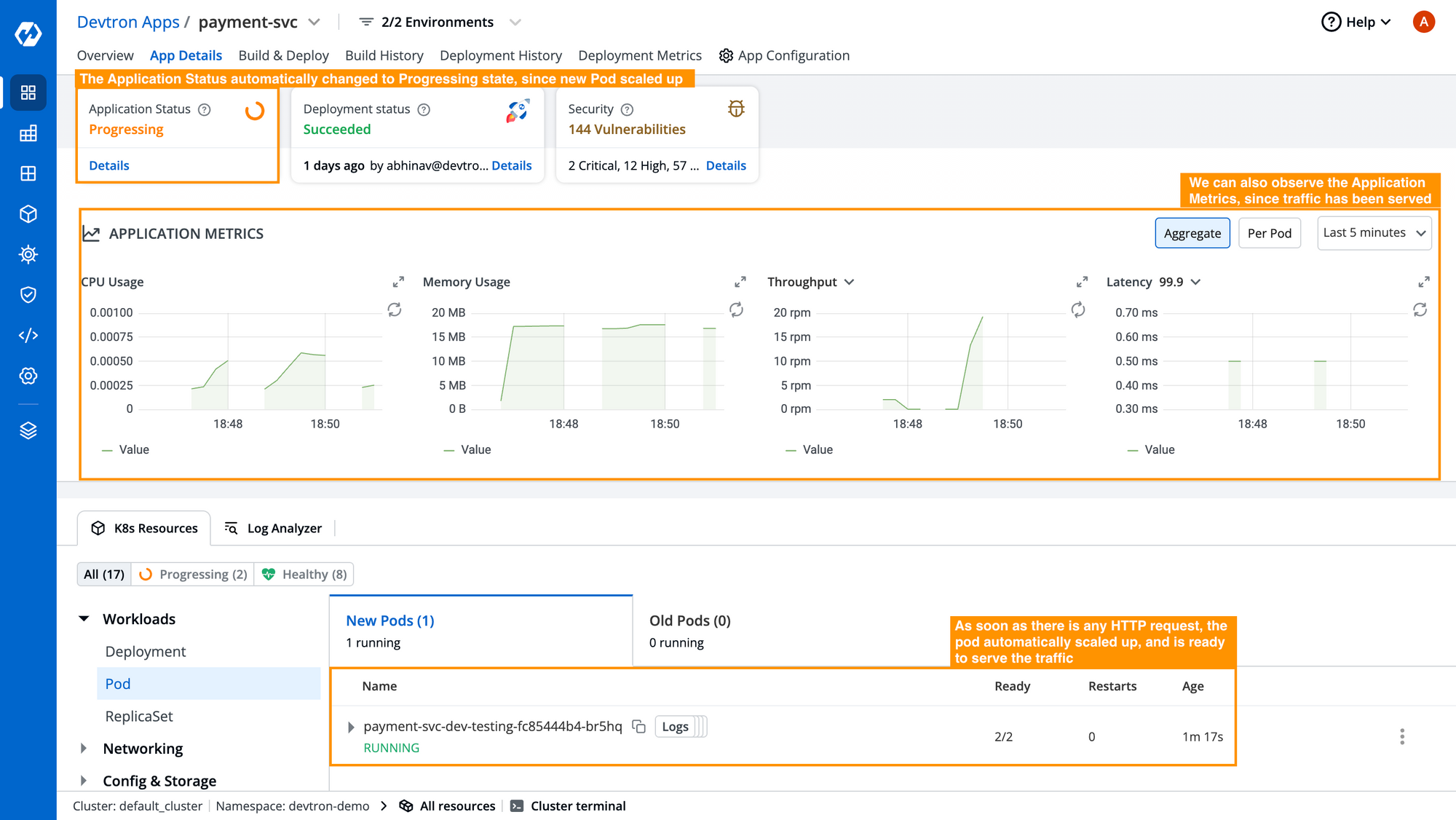Filter resources by Healthy (8)
The image size is (1456, 820).
304,574
